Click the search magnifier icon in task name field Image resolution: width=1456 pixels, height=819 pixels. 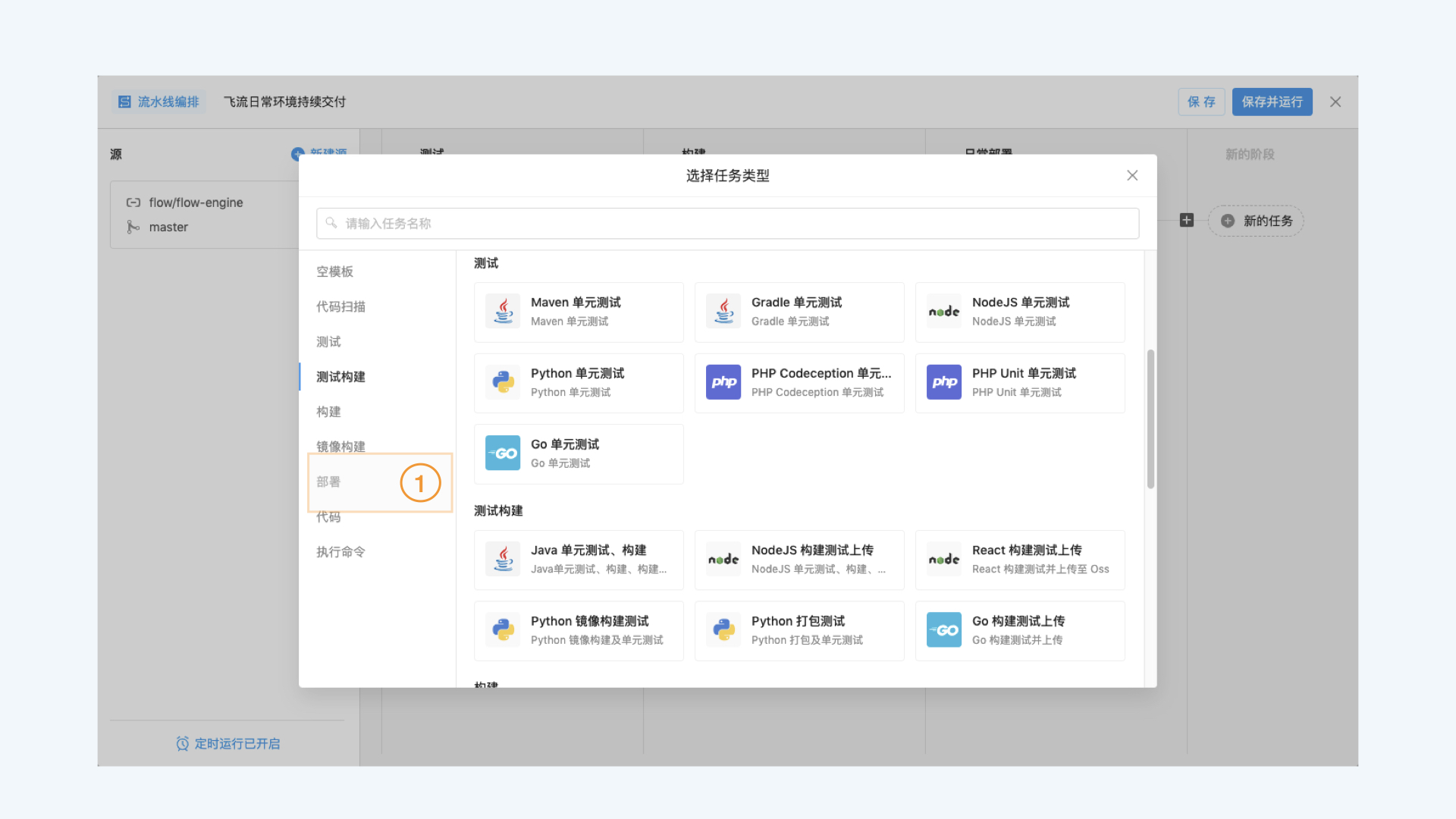(x=331, y=223)
